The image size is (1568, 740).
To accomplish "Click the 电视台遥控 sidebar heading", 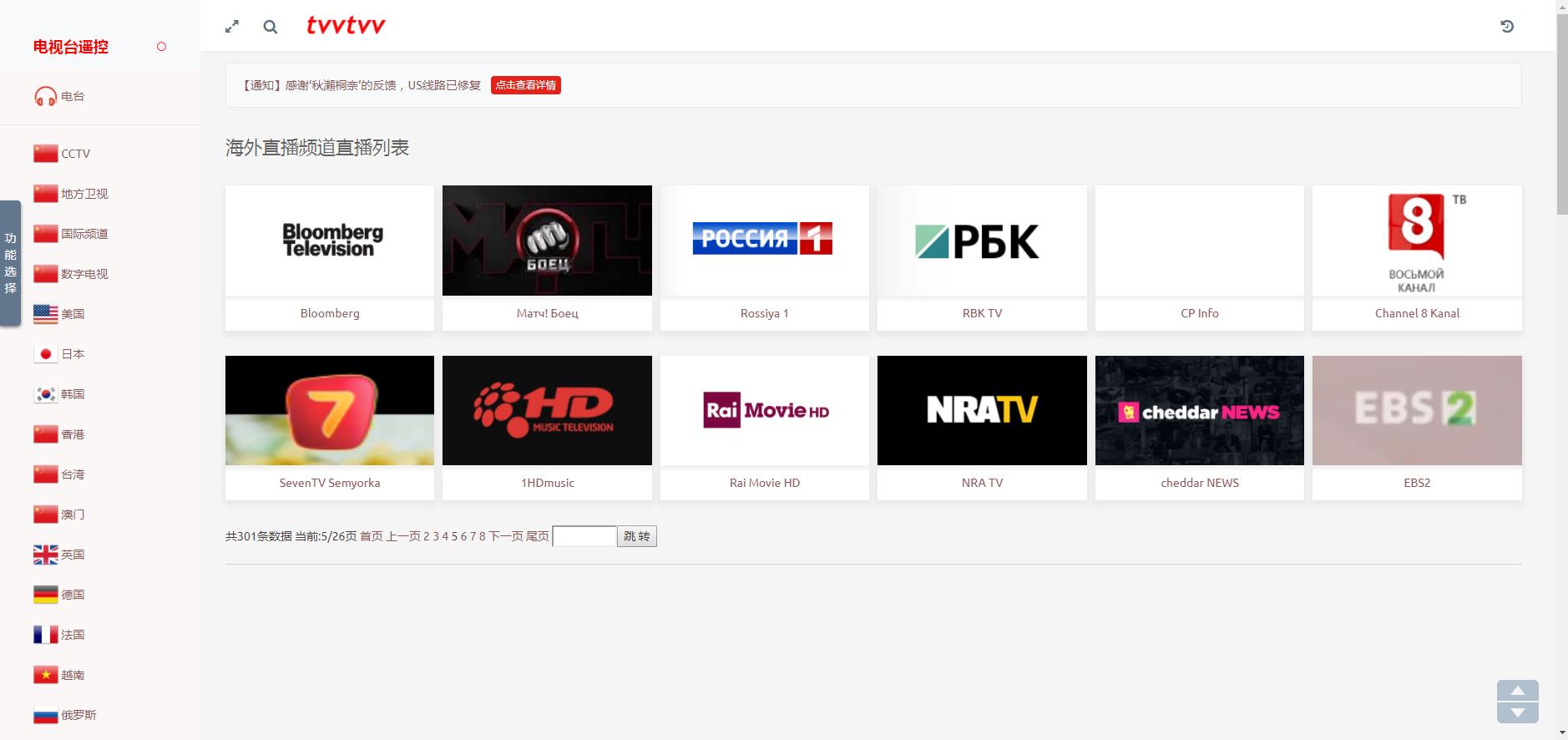I will 71,47.
